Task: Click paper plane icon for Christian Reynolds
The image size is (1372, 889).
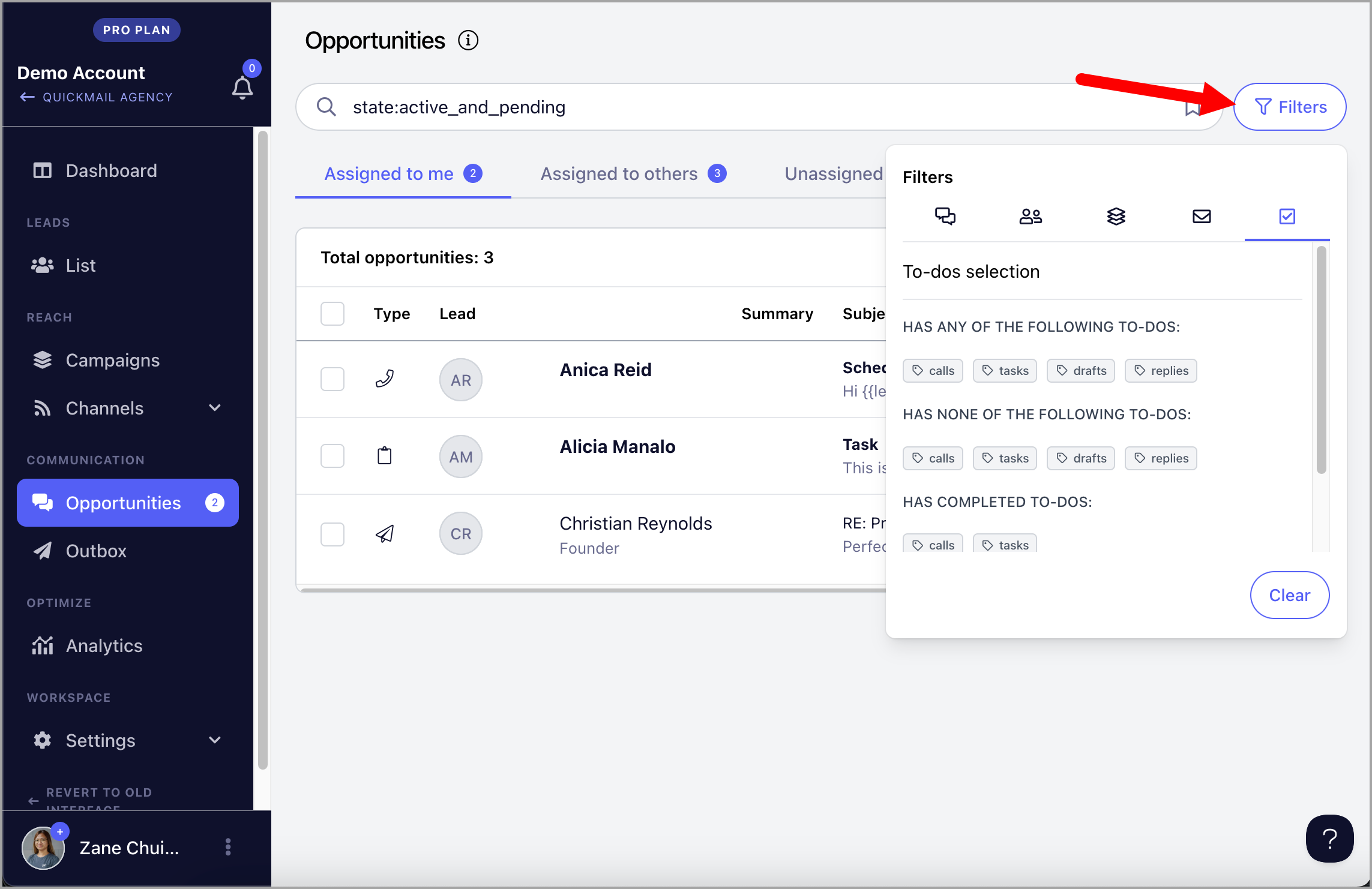Action: point(385,533)
